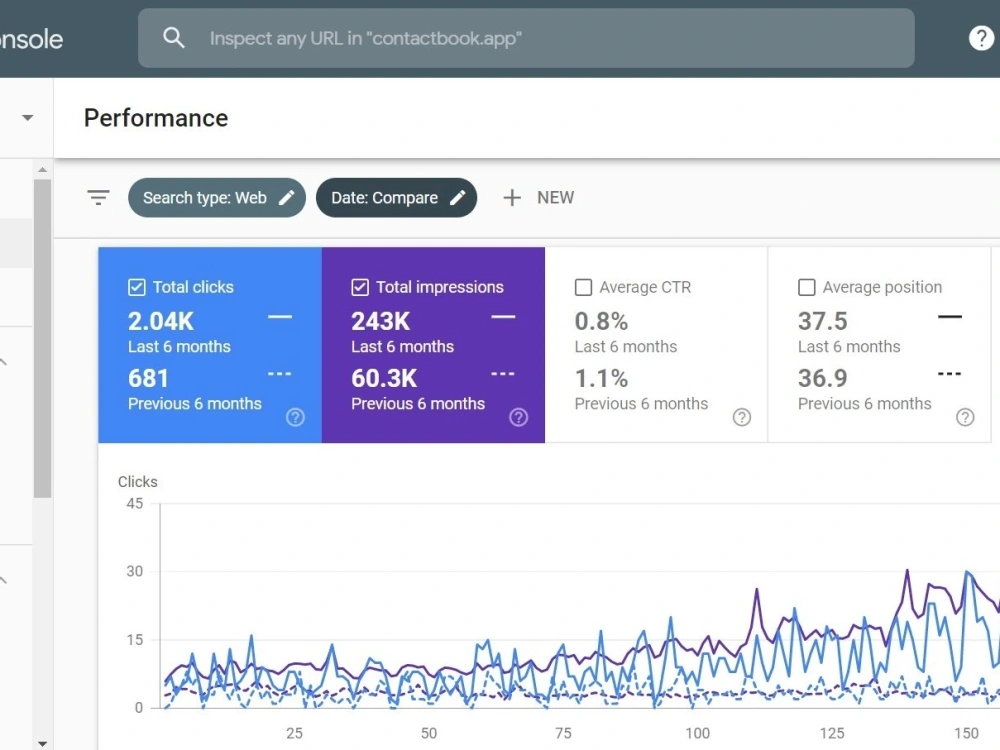The image size is (1000, 750).
Task: Open the help question mark icon in header
Action: [x=981, y=38]
